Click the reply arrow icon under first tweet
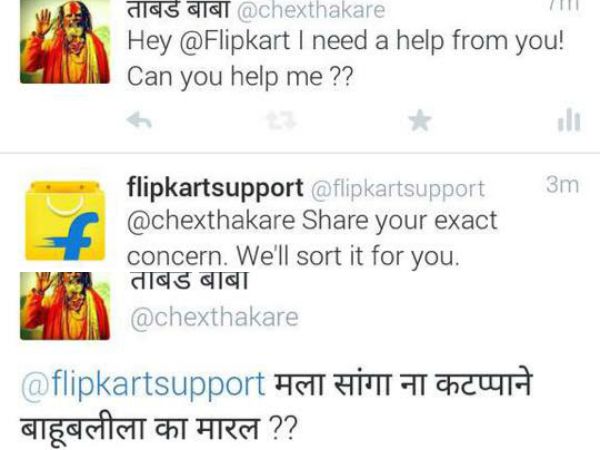 point(139,121)
